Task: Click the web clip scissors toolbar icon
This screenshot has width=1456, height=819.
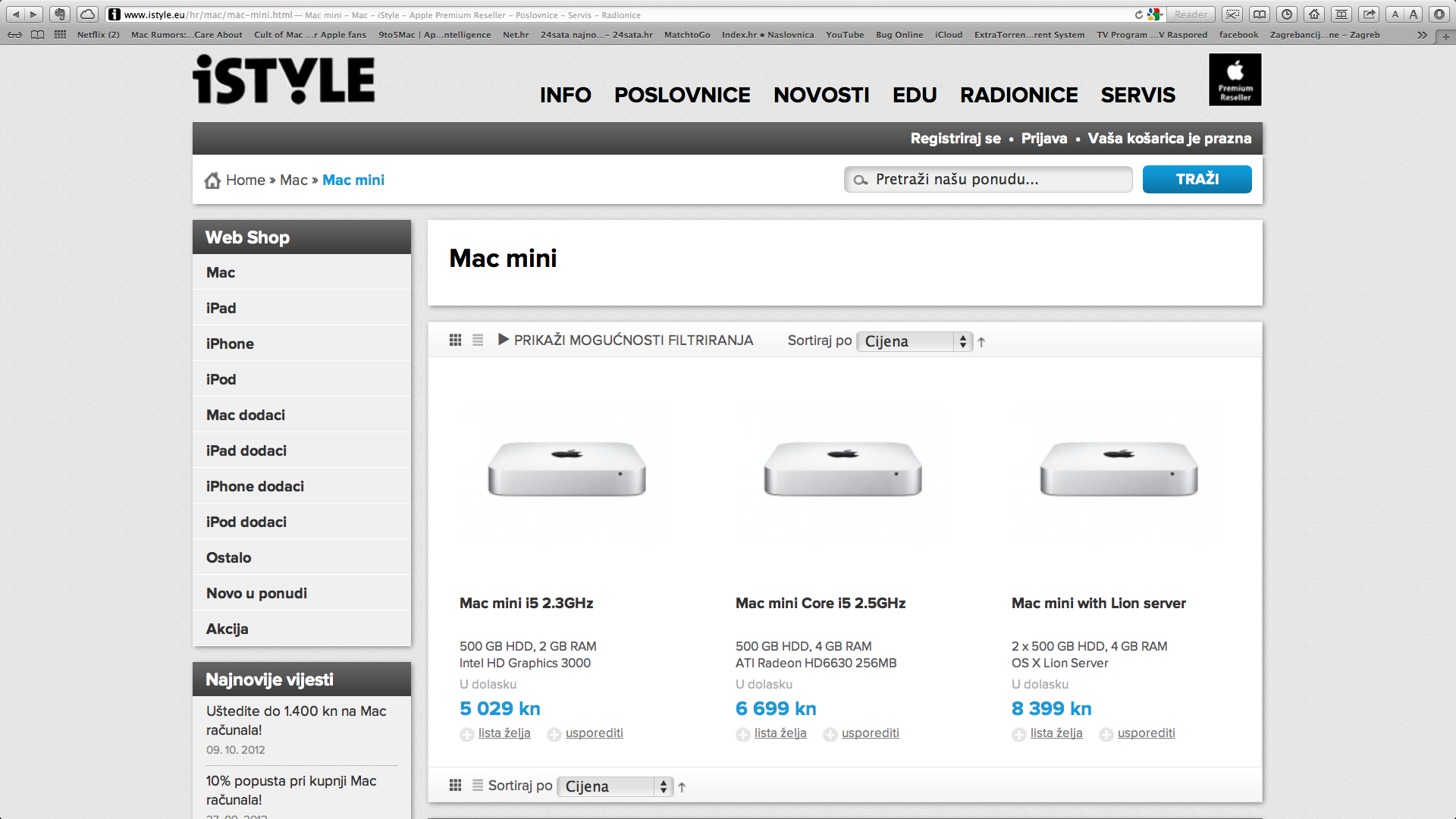Action: (1232, 14)
